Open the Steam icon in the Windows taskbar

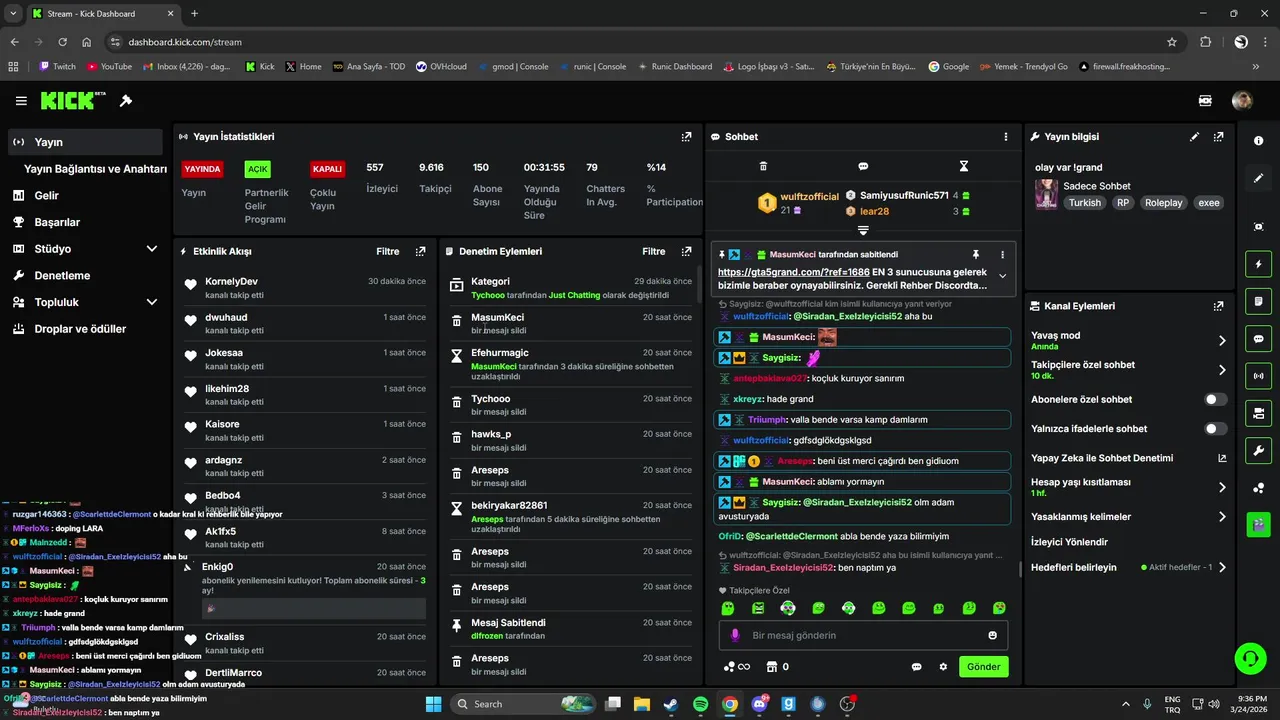tap(670, 704)
